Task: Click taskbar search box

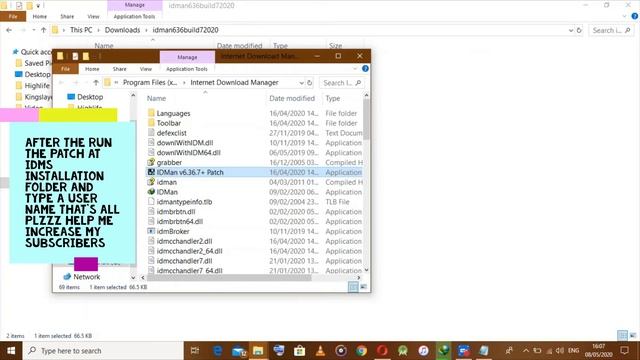Action: [103, 351]
